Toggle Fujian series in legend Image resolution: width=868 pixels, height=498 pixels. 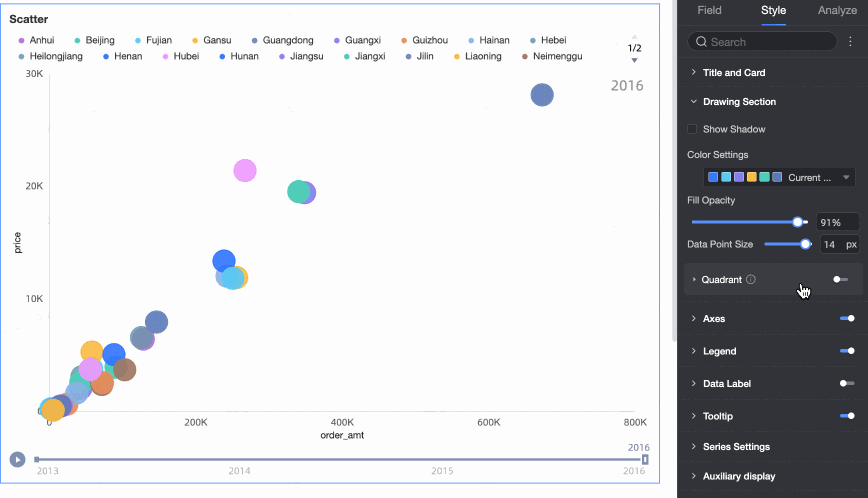click(x=153, y=40)
